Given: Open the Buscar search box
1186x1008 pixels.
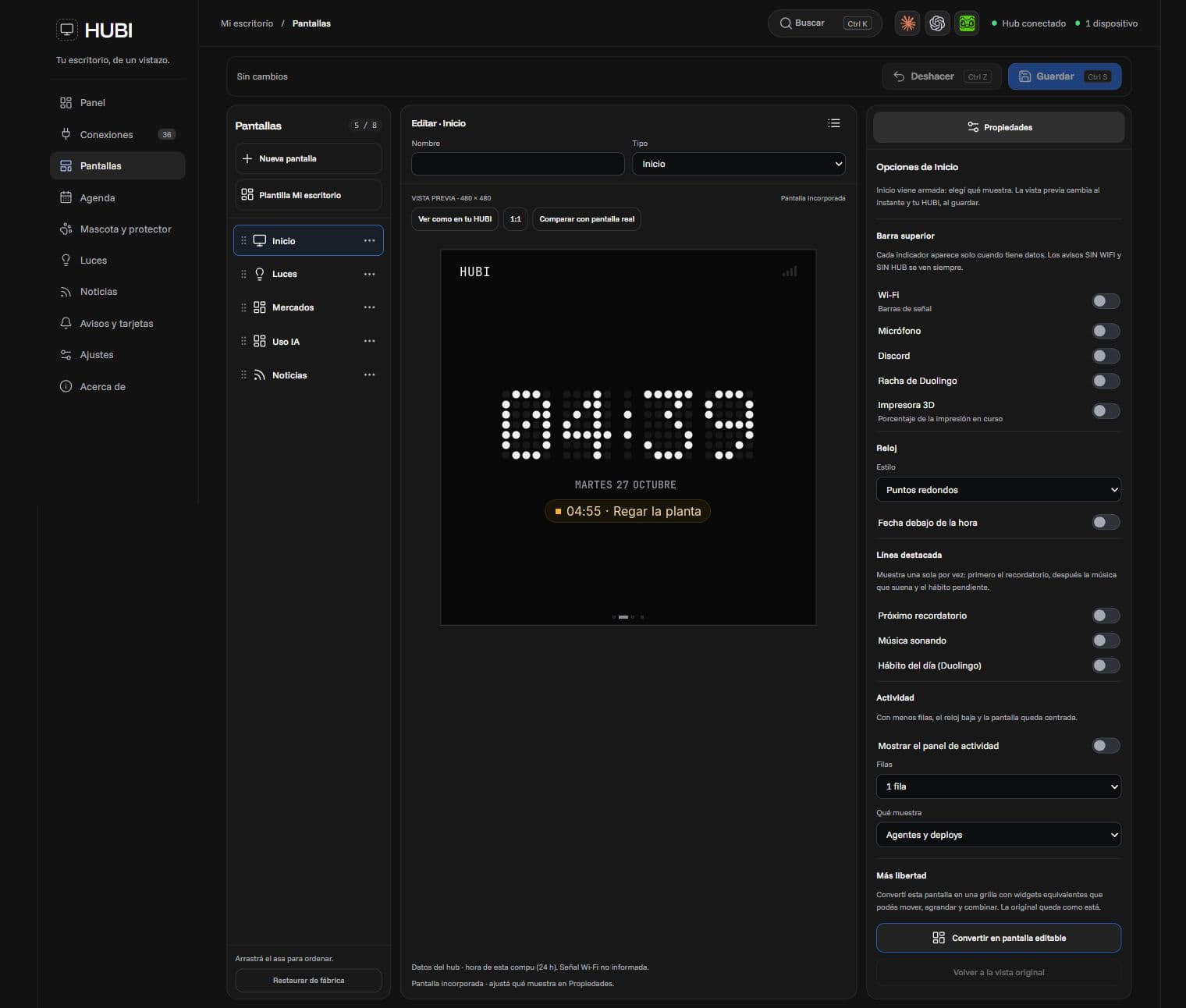Looking at the screenshot, I should tap(825, 23).
